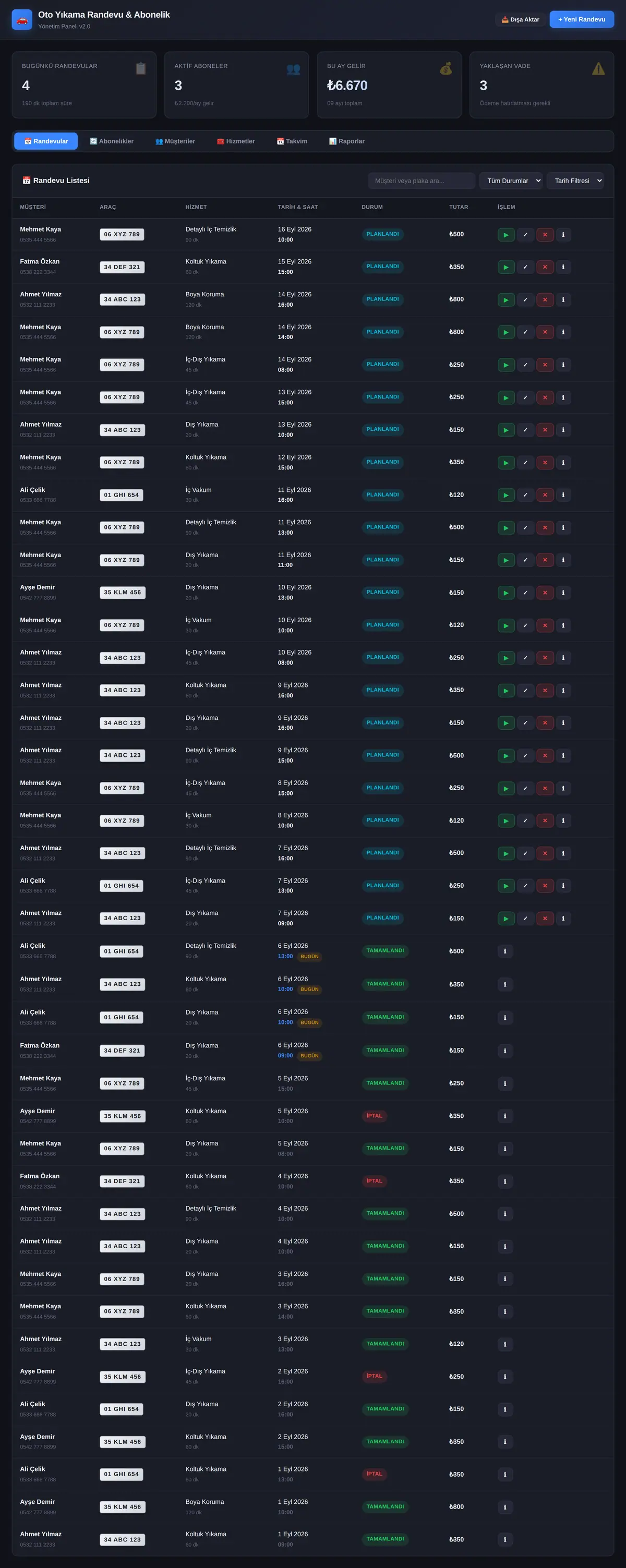Cancel Mehmet Kaya's 8 Eyl 10:00 appointment
Screen dimensions: 626x1568
(x=545, y=821)
